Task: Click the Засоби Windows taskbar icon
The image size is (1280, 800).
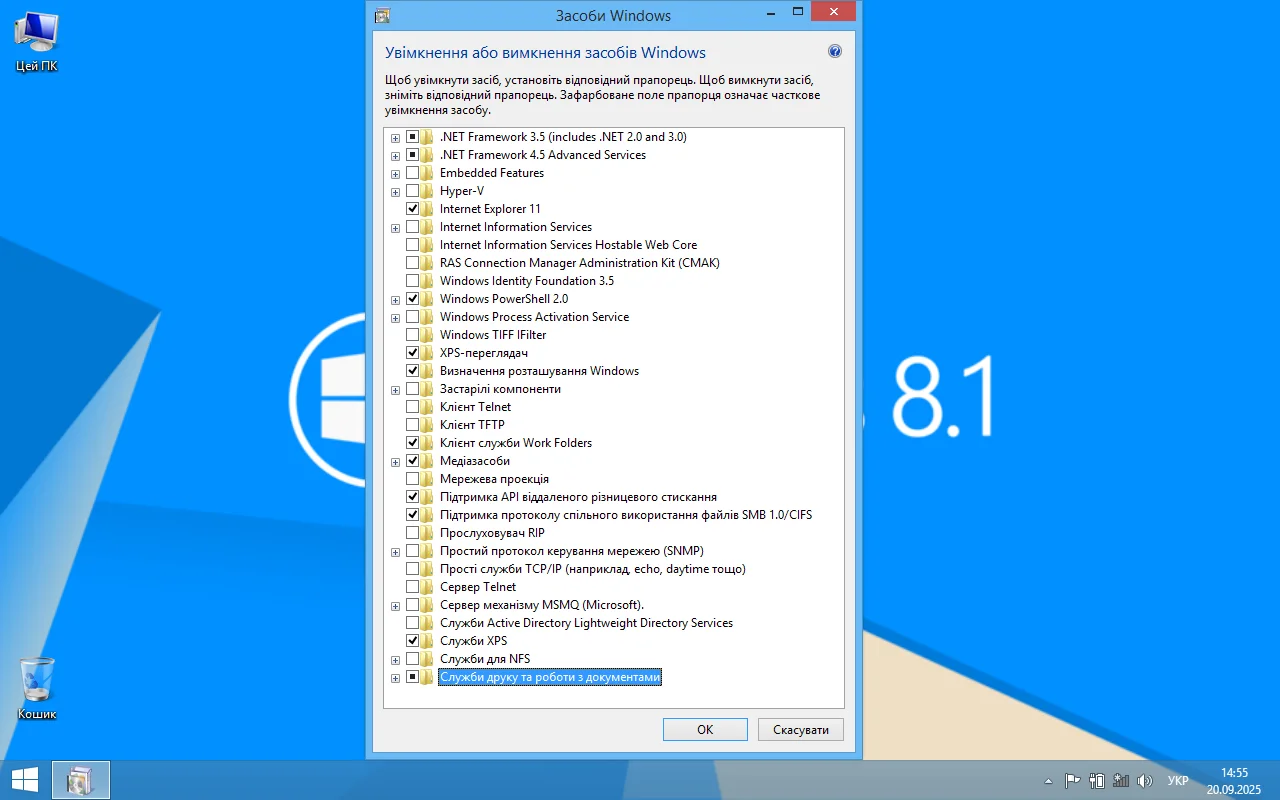Action: tap(80, 780)
